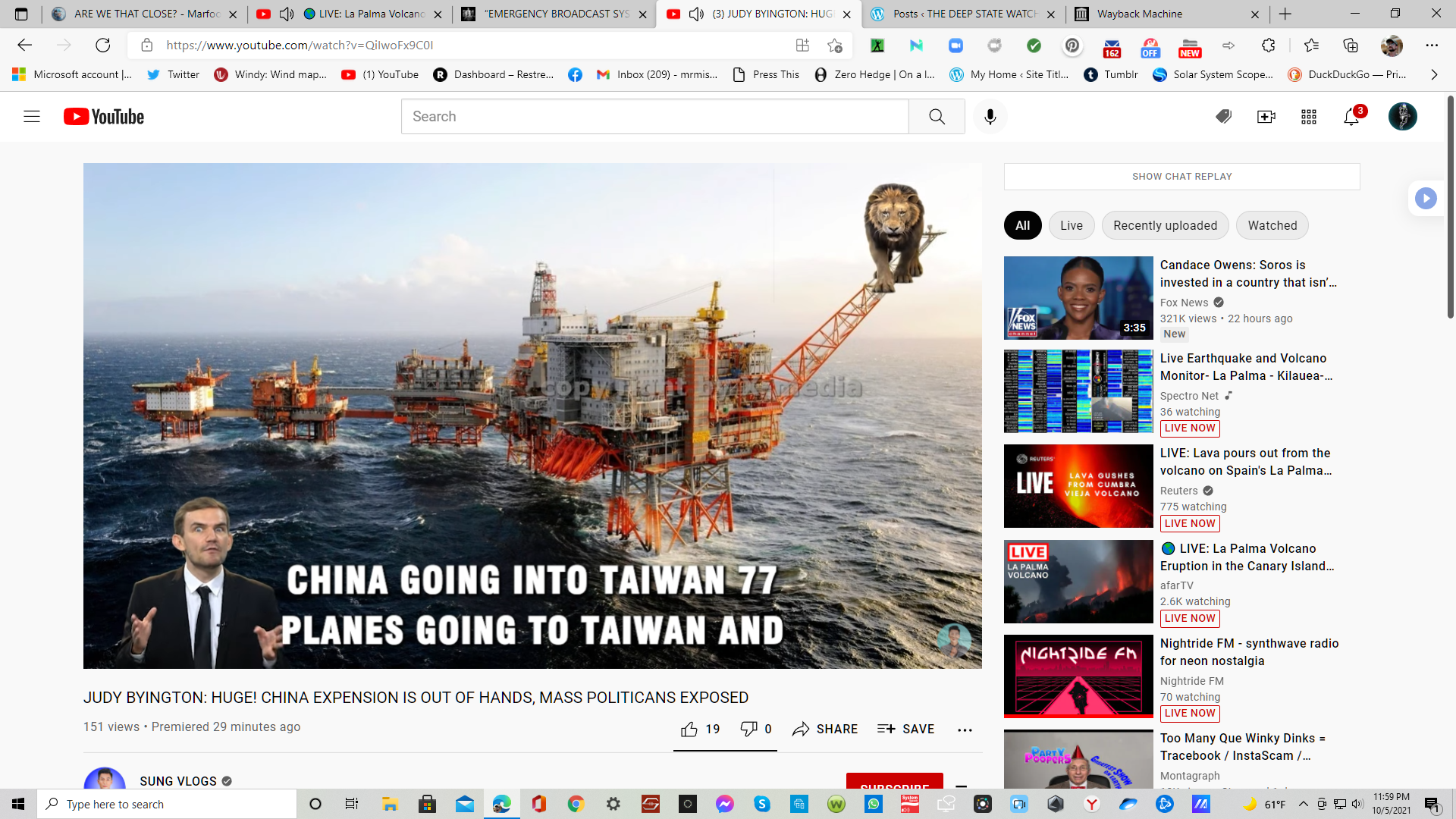Mute the JUDY BYINGTON browser tab

[696, 14]
